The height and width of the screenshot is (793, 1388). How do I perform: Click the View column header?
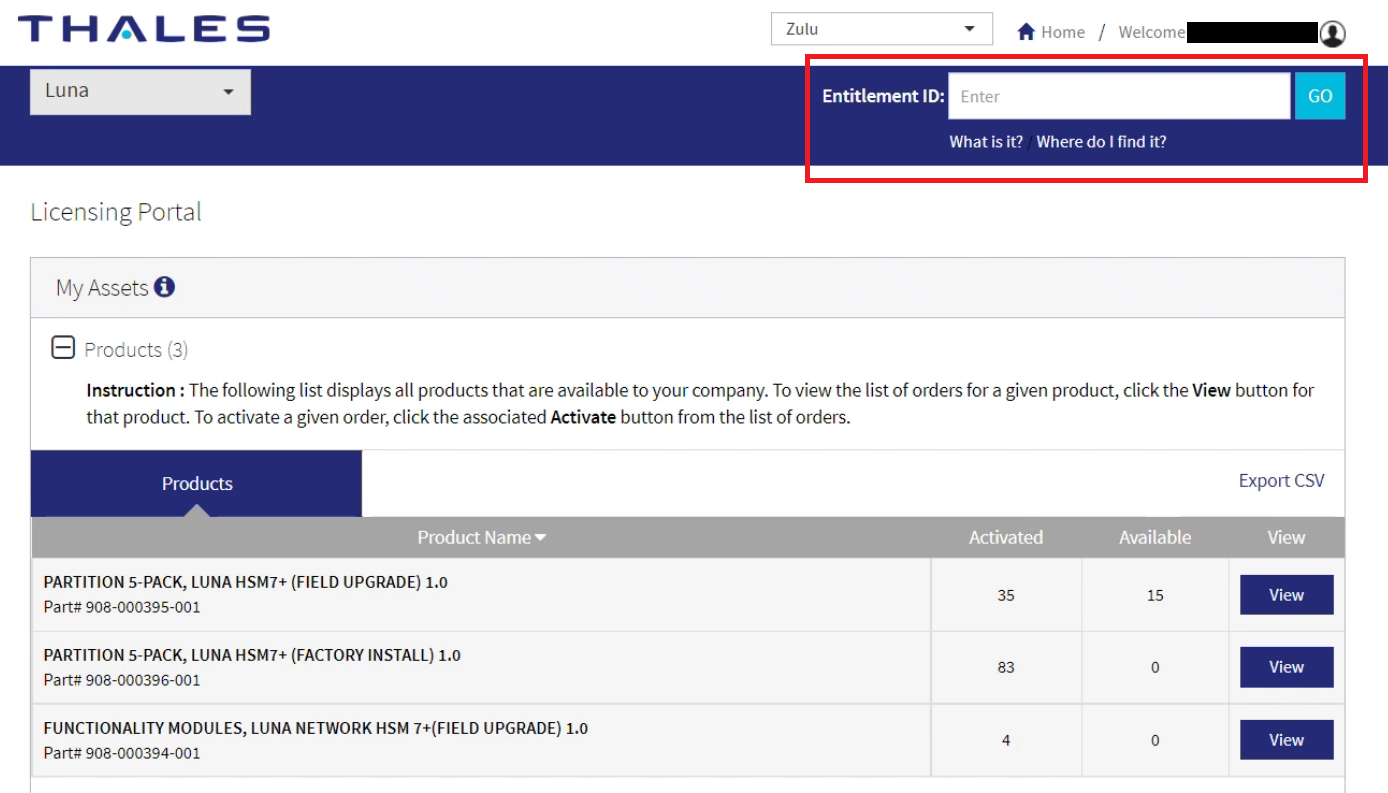coord(1286,537)
